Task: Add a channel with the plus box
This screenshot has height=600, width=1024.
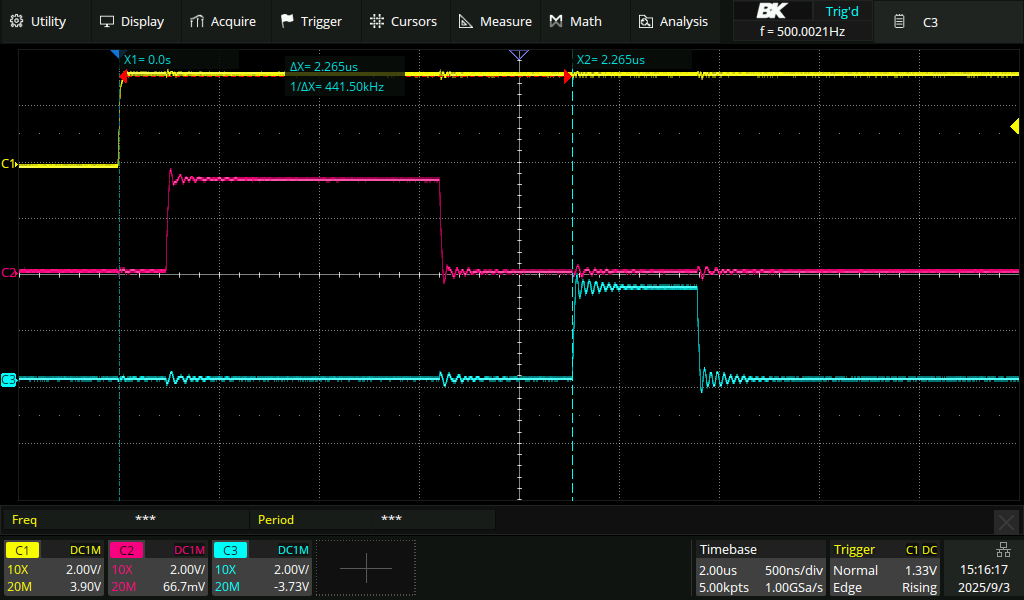Action: [x=366, y=567]
